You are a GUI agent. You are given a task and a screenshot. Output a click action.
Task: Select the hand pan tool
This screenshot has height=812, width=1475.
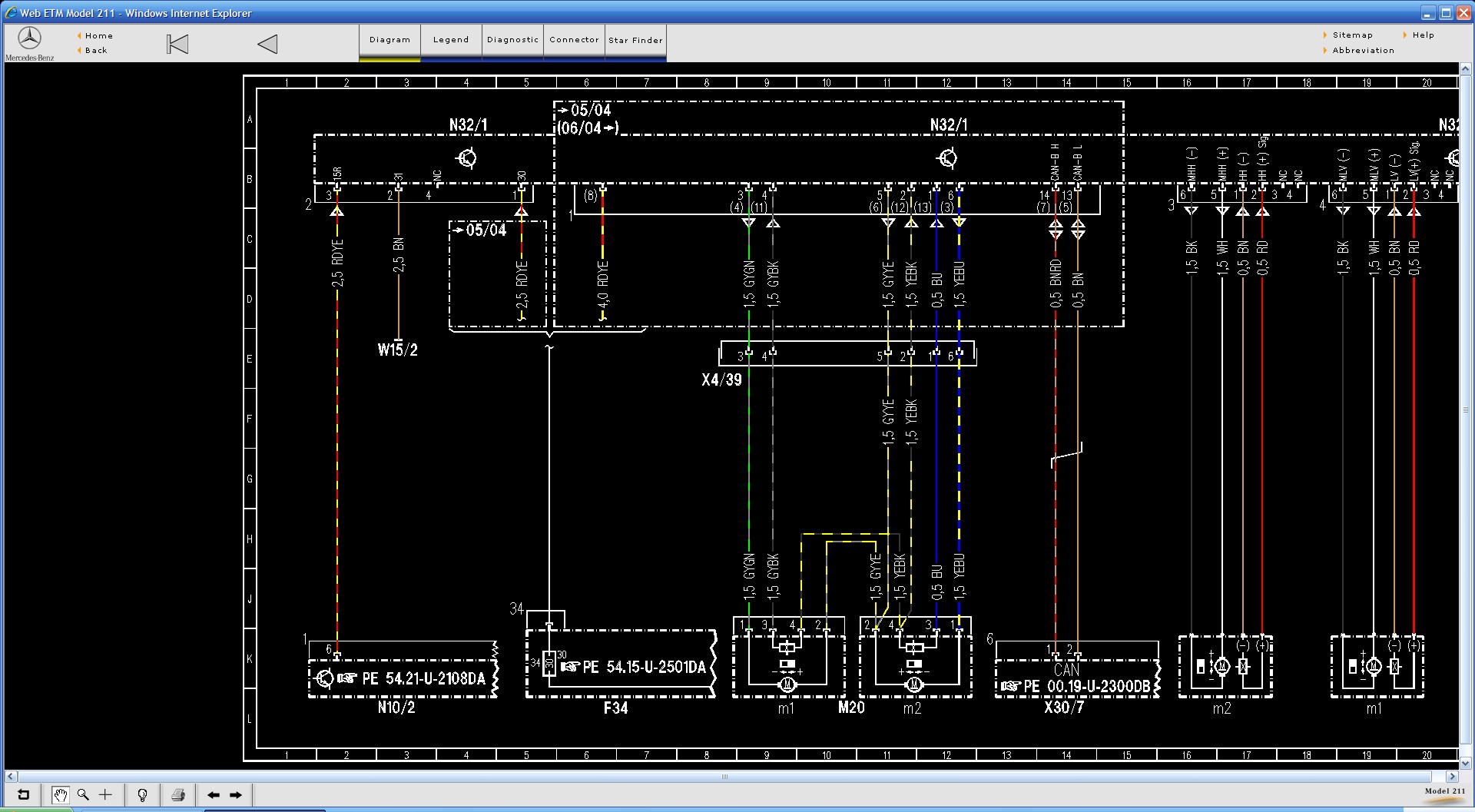(60, 795)
